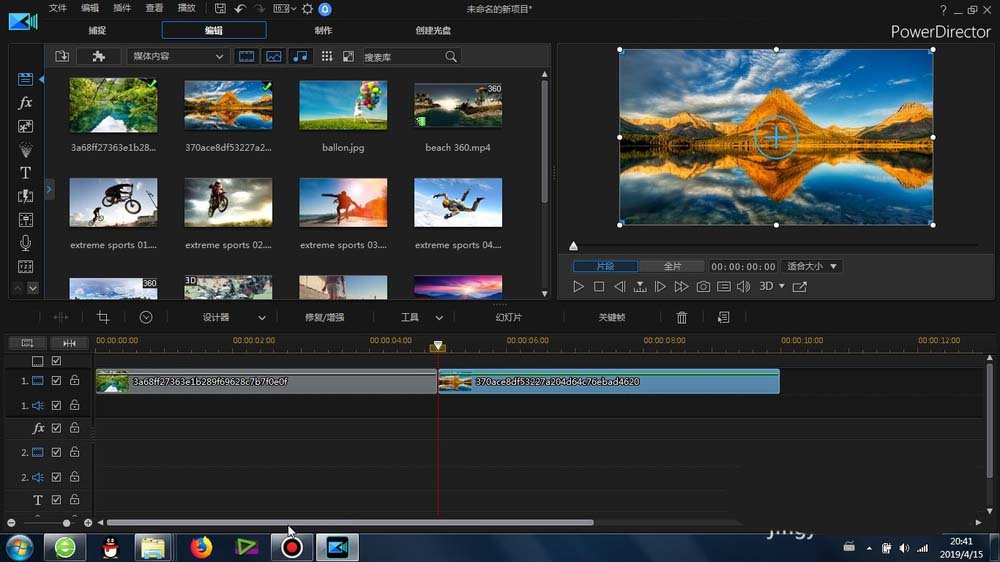Screen dimensions: 1000x562
Task: Click the crop tool in timeline toolbar
Action: 102,317
